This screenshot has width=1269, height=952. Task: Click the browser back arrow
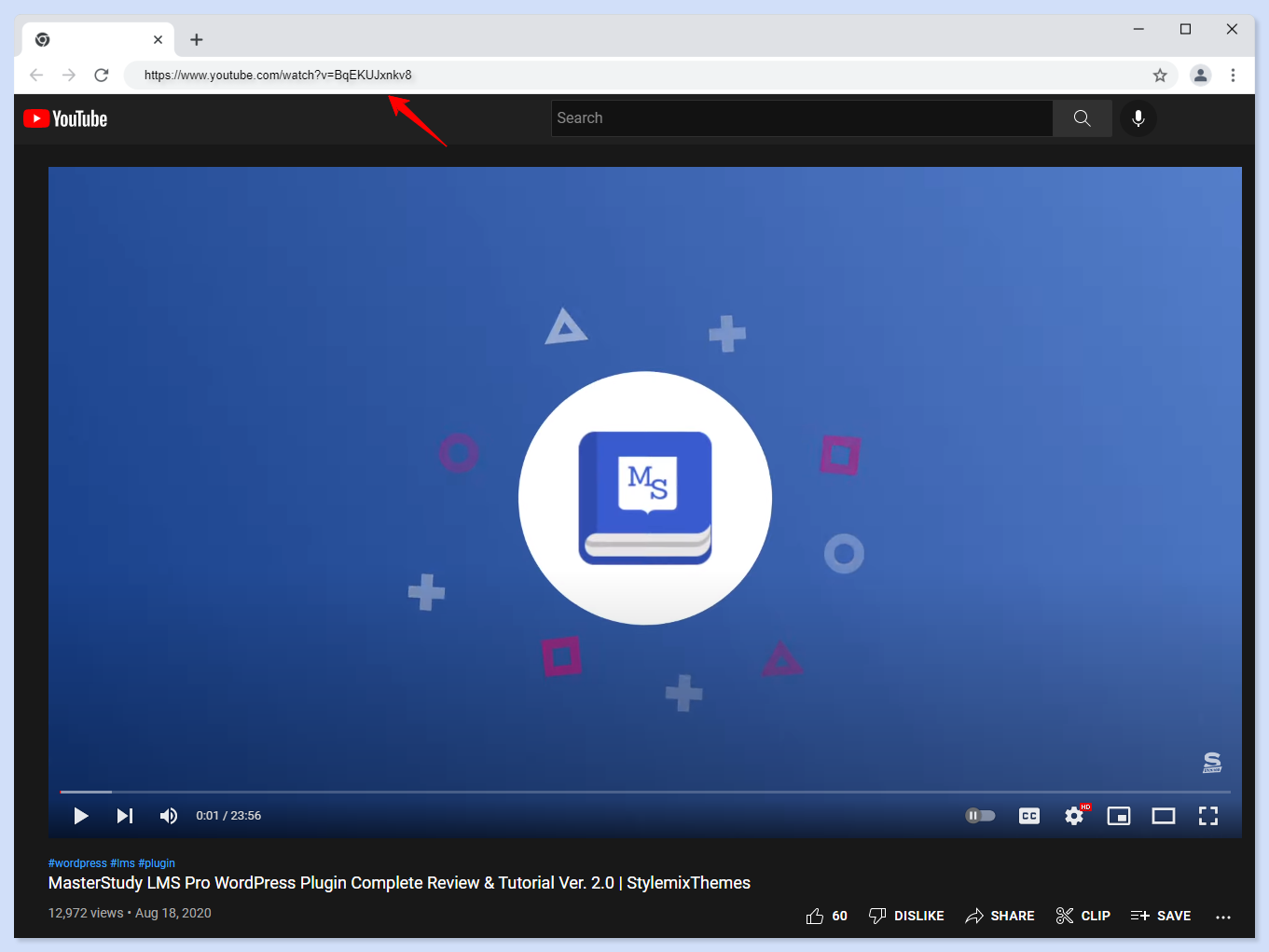coord(36,75)
